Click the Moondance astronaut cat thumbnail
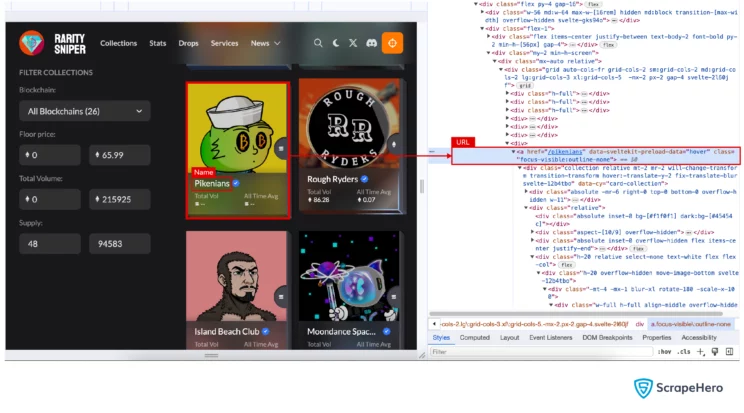Screen dimensions: 744x413 [x=349, y=276]
